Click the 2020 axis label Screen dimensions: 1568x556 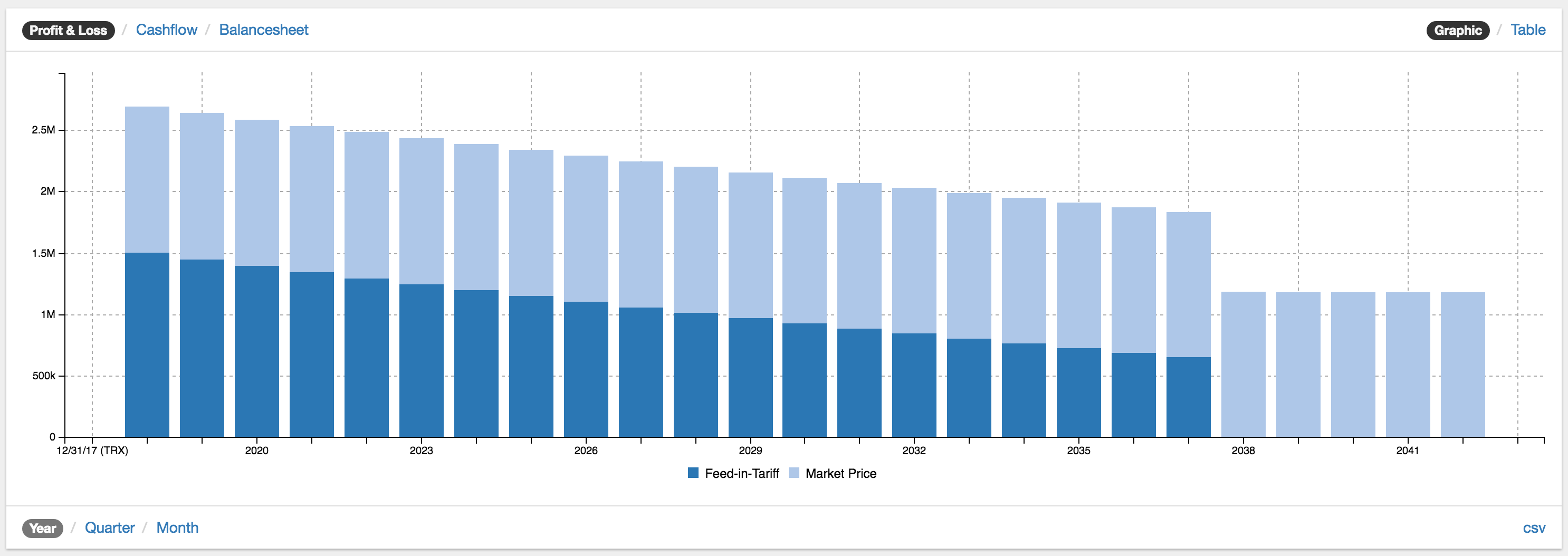tap(256, 451)
